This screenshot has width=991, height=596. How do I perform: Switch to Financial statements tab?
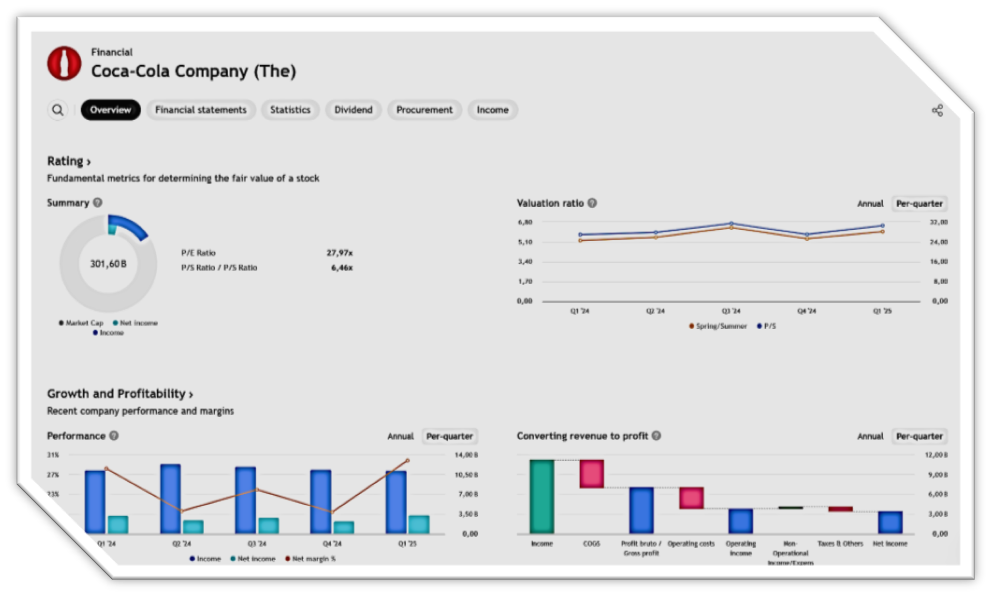tap(201, 110)
